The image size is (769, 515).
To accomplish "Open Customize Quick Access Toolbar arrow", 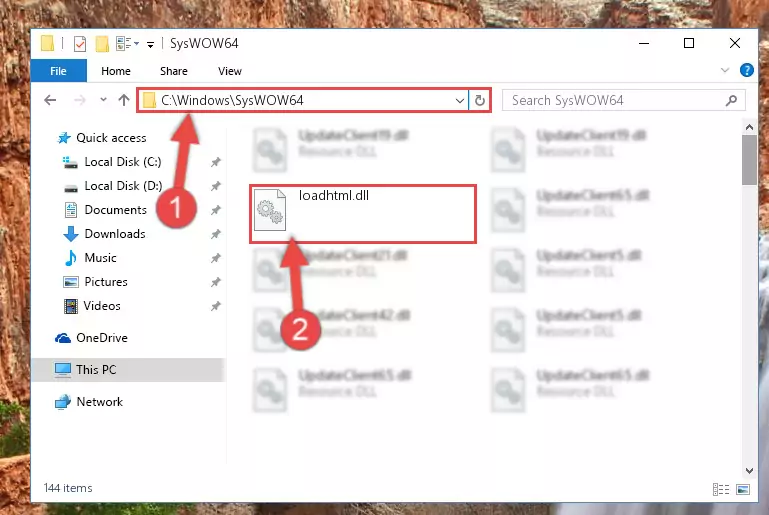I will click(x=151, y=45).
